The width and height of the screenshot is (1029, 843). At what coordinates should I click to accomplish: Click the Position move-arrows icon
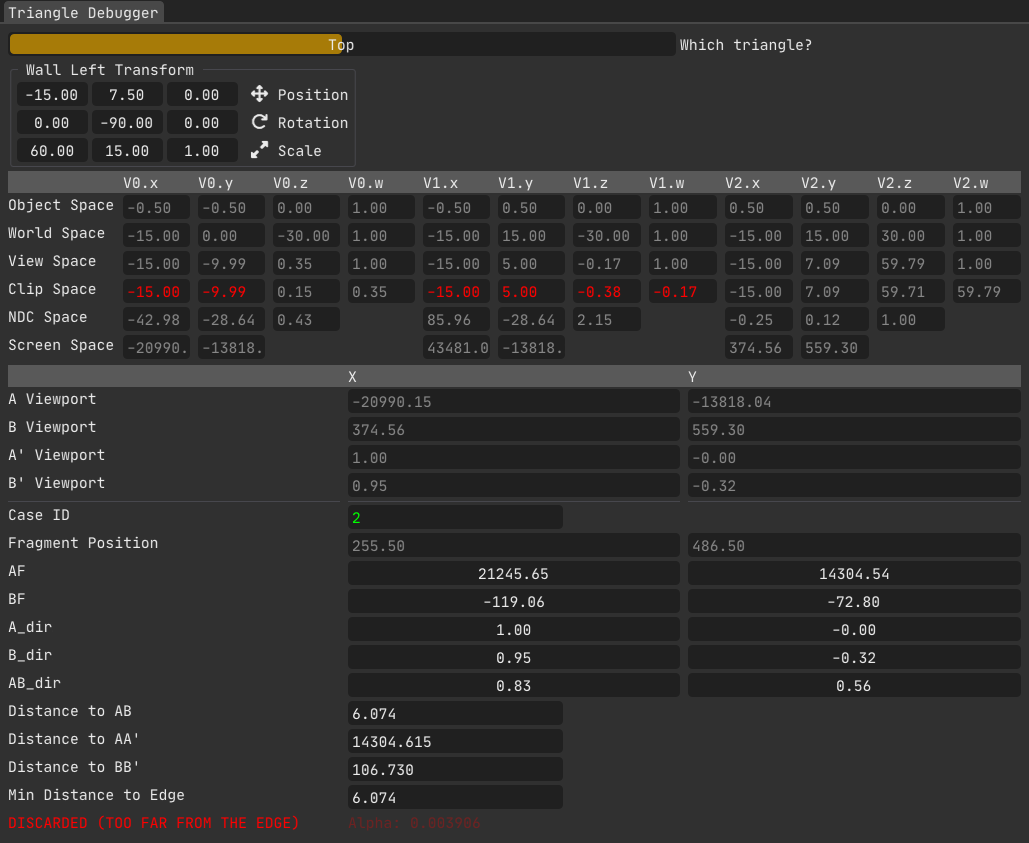point(259,94)
